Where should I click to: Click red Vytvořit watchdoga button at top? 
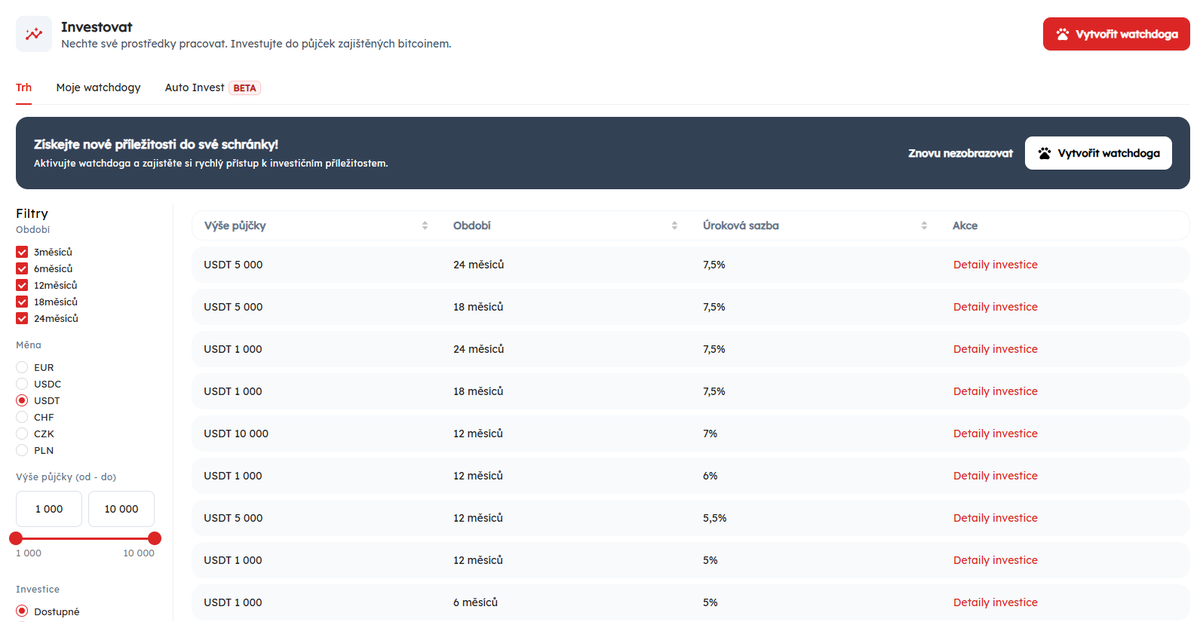pyautogui.click(x=1116, y=34)
